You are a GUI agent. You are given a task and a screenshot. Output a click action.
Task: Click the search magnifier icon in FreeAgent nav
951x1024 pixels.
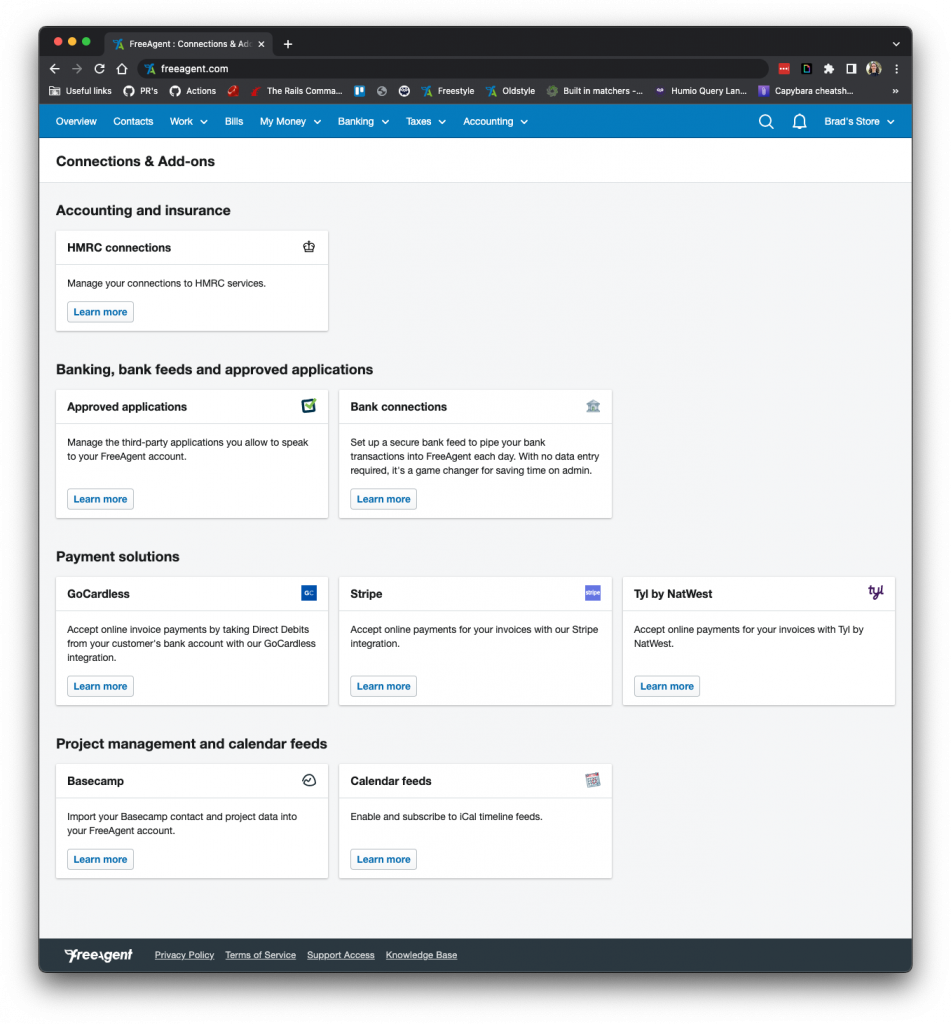coord(766,121)
